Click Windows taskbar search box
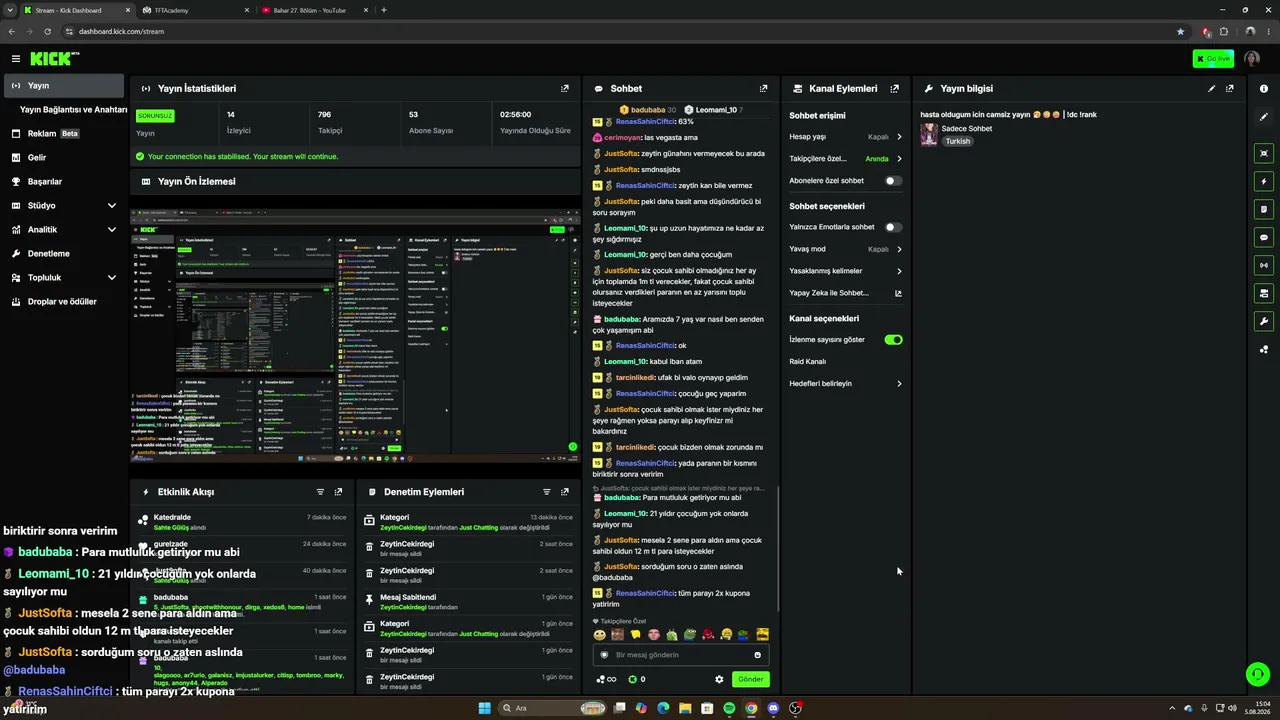 [552, 708]
